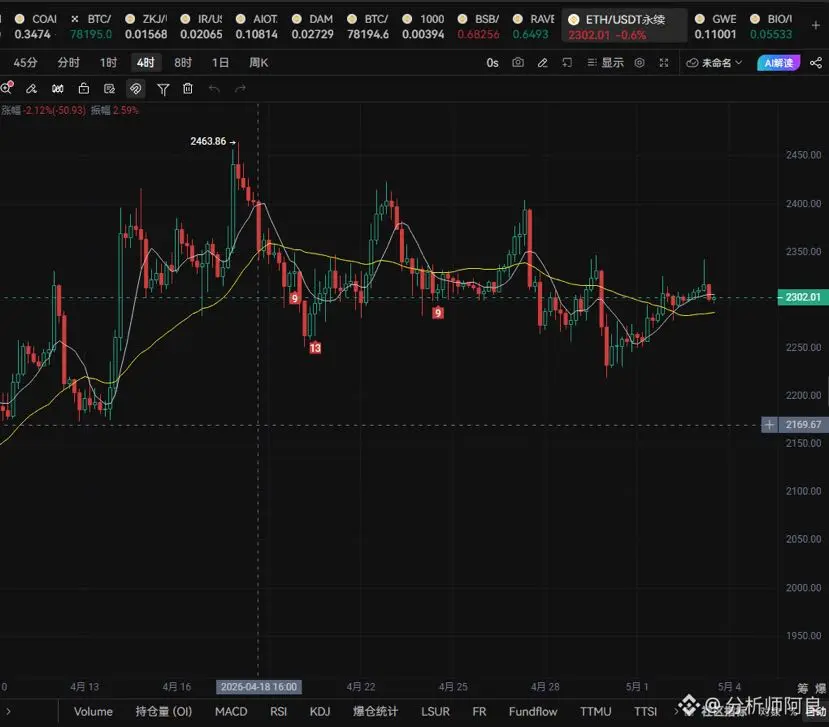Open the RAVE symbol tab

pyautogui.click(x=532, y=26)
